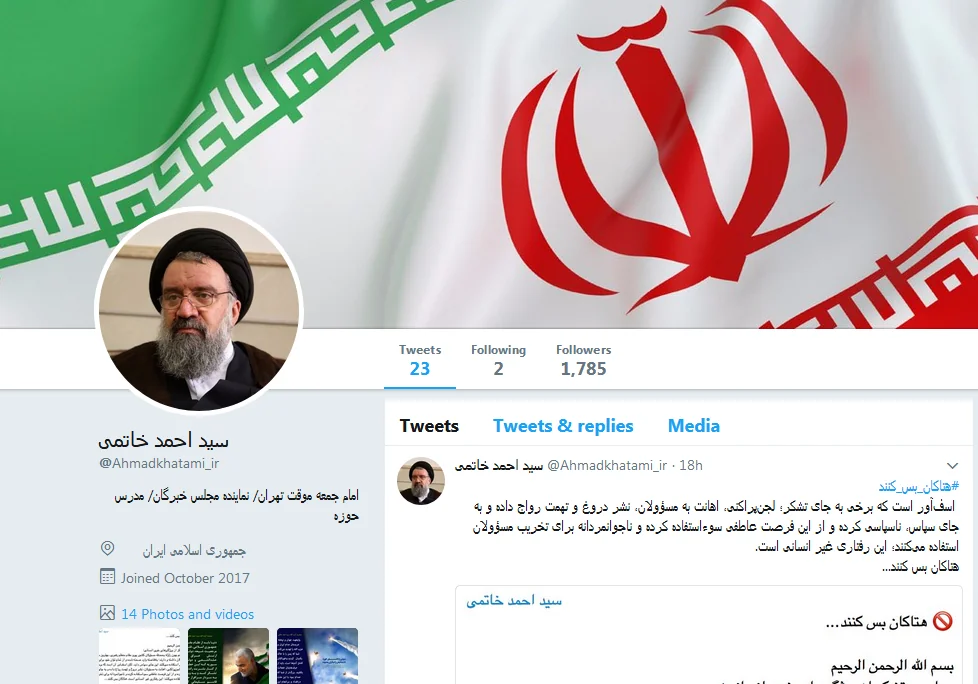Switch to Tweets & replies tab
The image size is (978, 684).
coord(563,426)
